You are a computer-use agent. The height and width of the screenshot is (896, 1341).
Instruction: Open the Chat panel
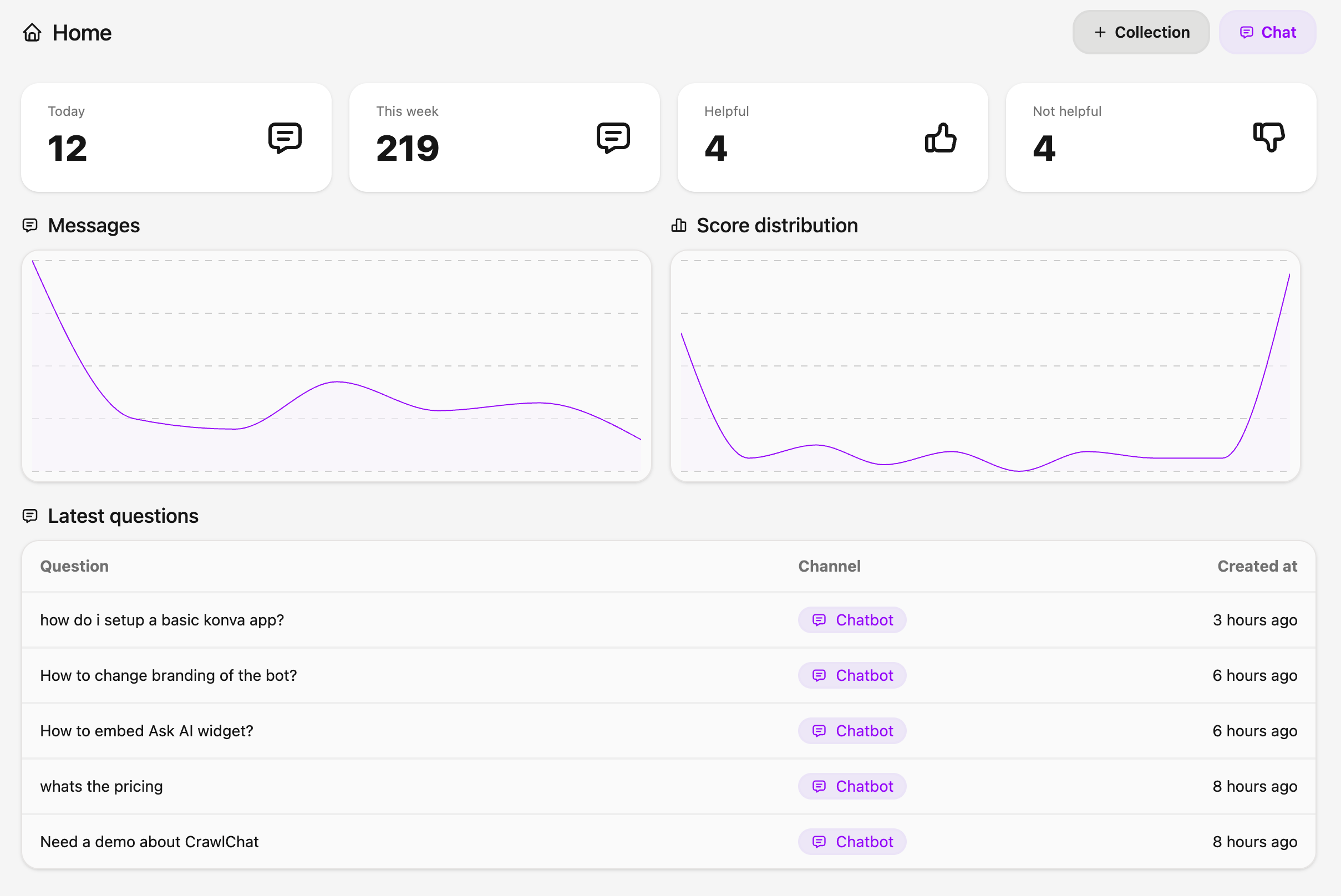click(x=1267, y=32)
